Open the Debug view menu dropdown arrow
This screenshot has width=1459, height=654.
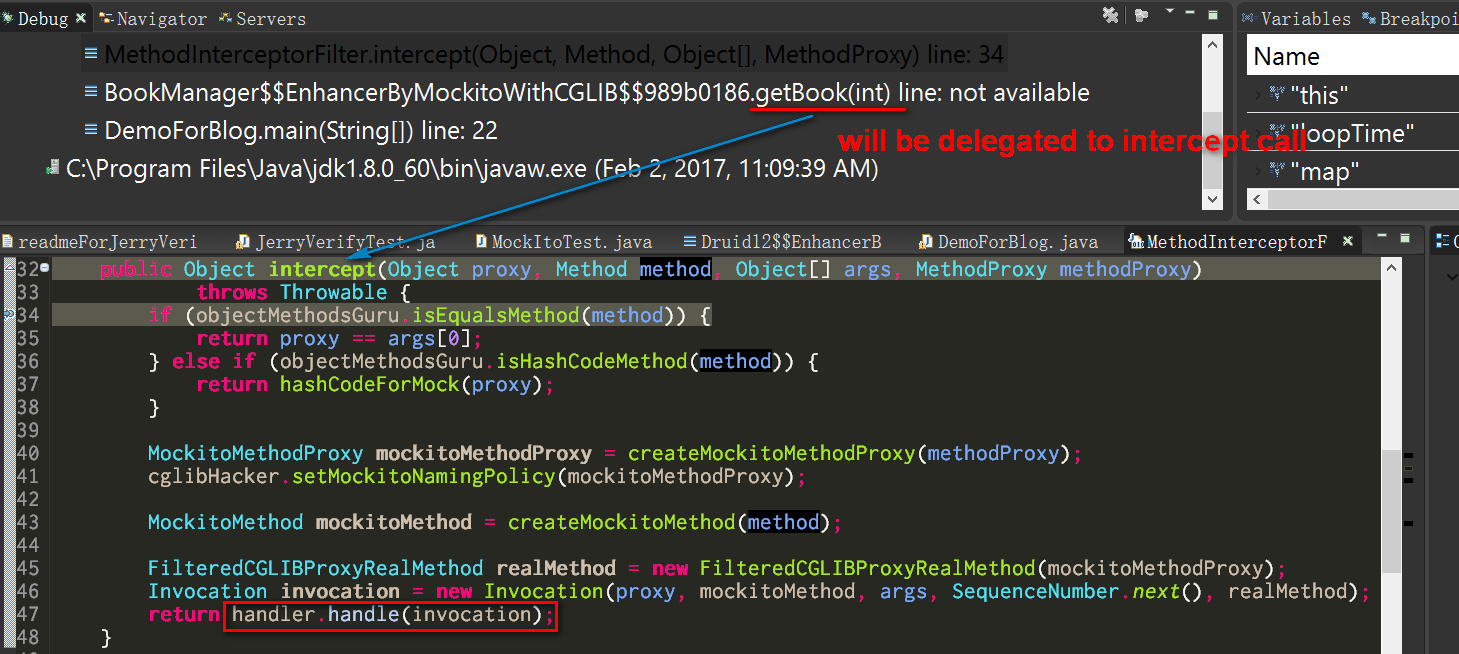1170,13
